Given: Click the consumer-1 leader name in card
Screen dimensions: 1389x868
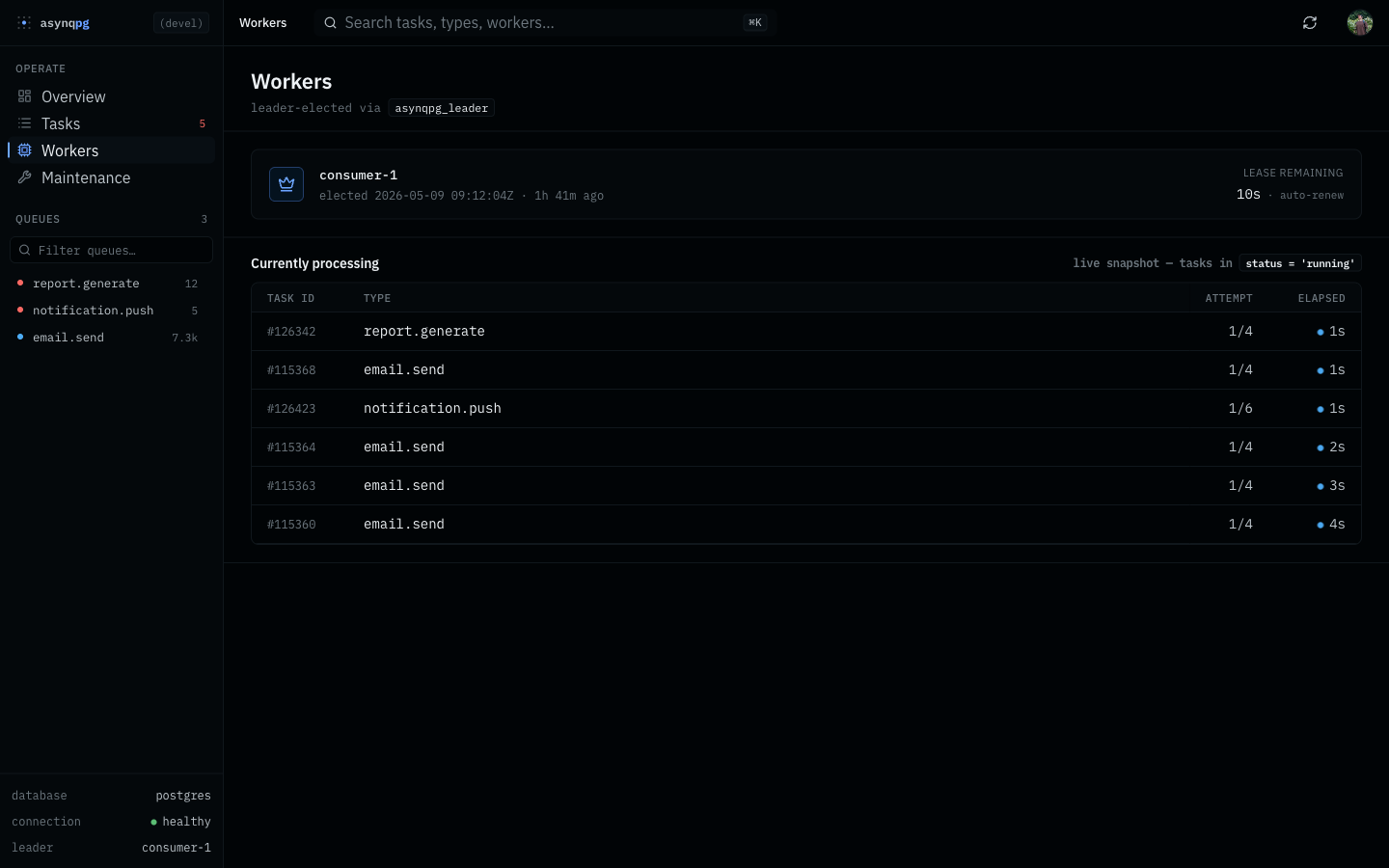Looking at the screenshot, I should point(359,175).
